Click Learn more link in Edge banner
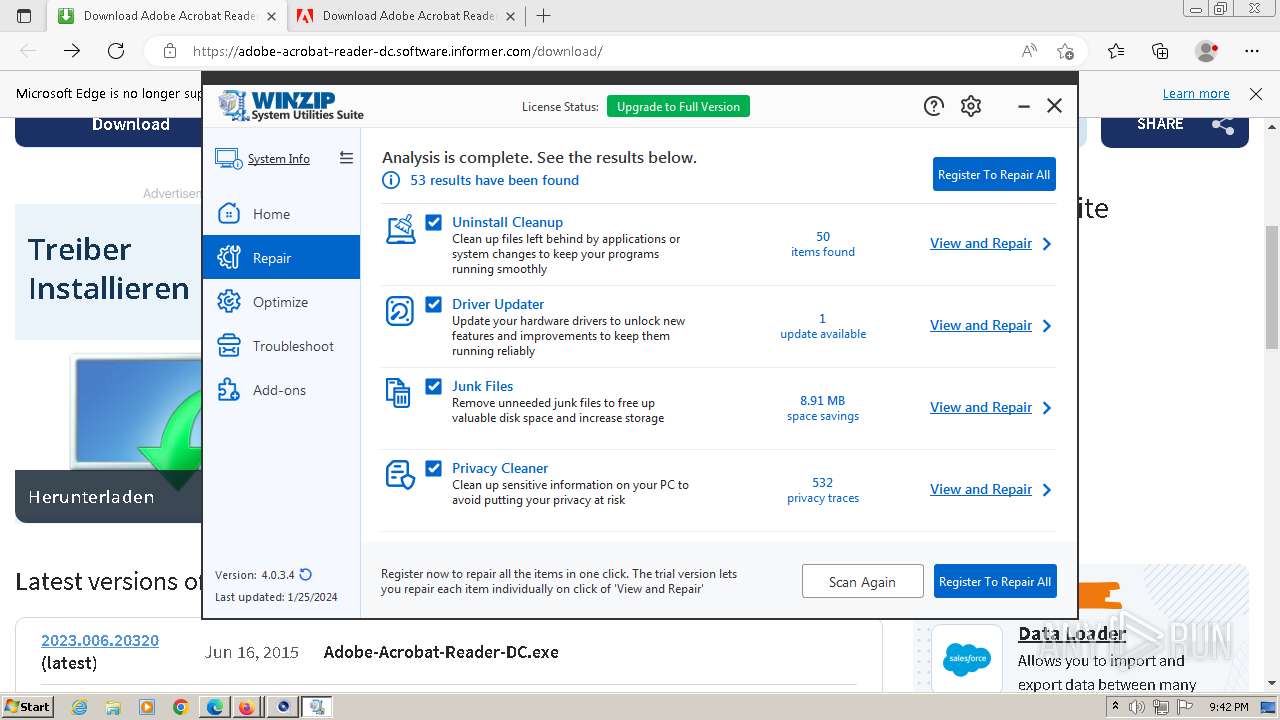The height and width of the screenshot is (720, 1280). [1196, 94]
